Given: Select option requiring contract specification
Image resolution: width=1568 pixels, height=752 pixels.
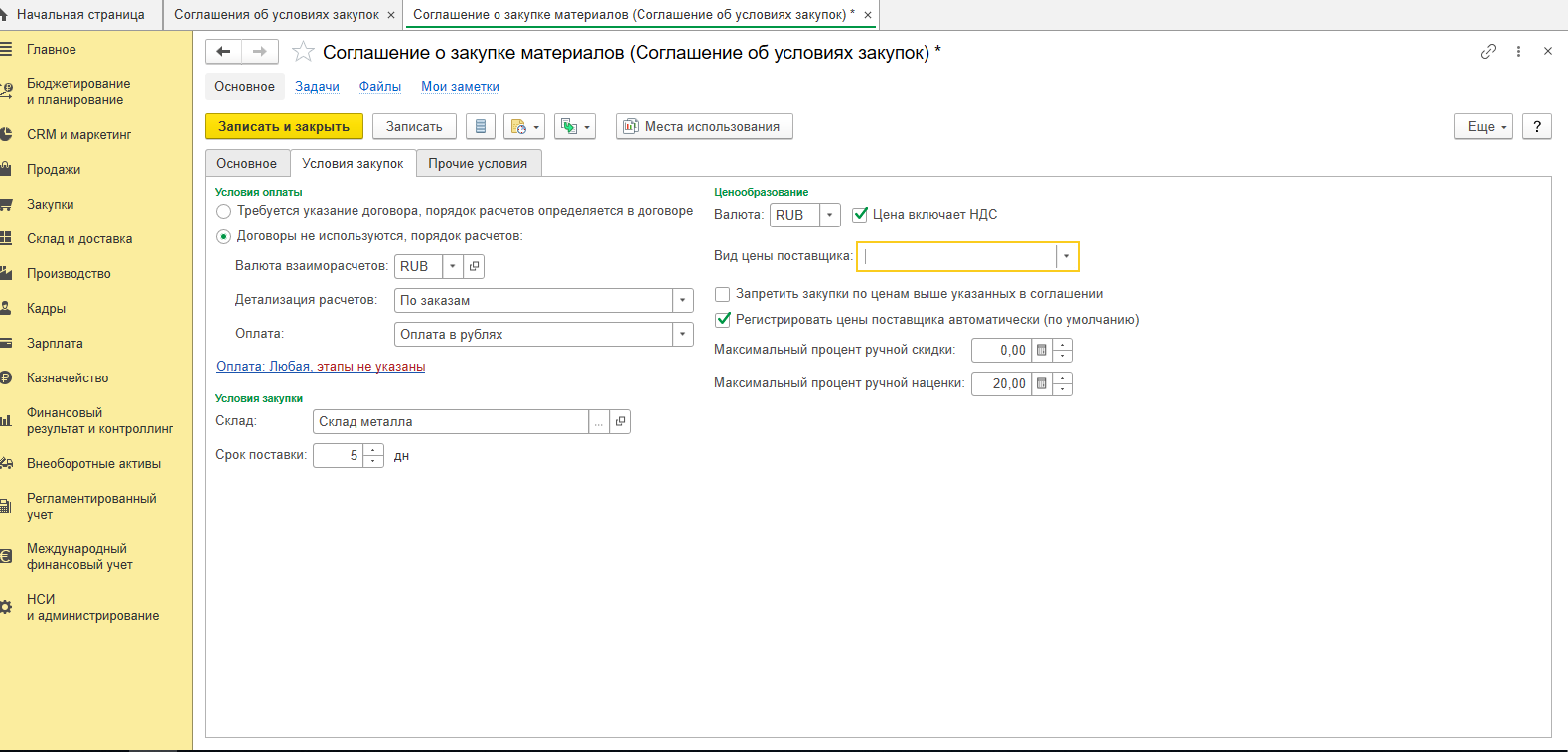Looking at the screenshot, I should pyautogui.click(x=223, y=211).
